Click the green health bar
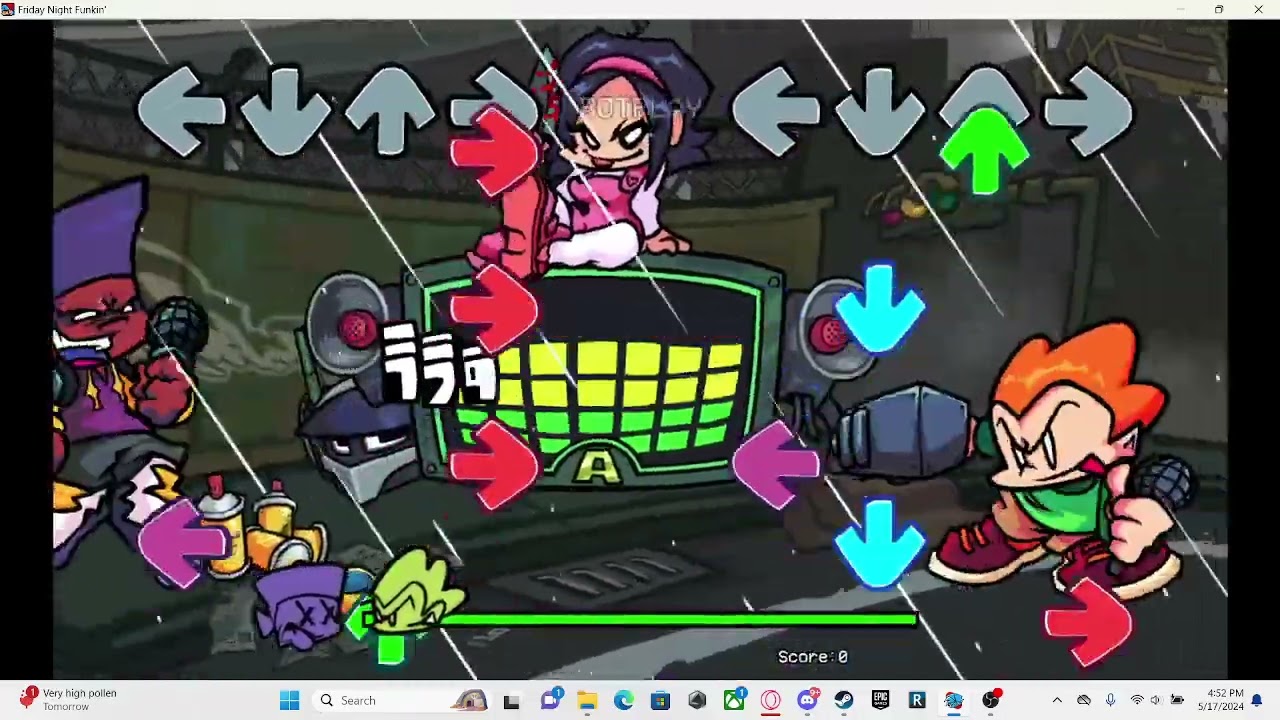Screen dimensions: 1280x720 640,620
